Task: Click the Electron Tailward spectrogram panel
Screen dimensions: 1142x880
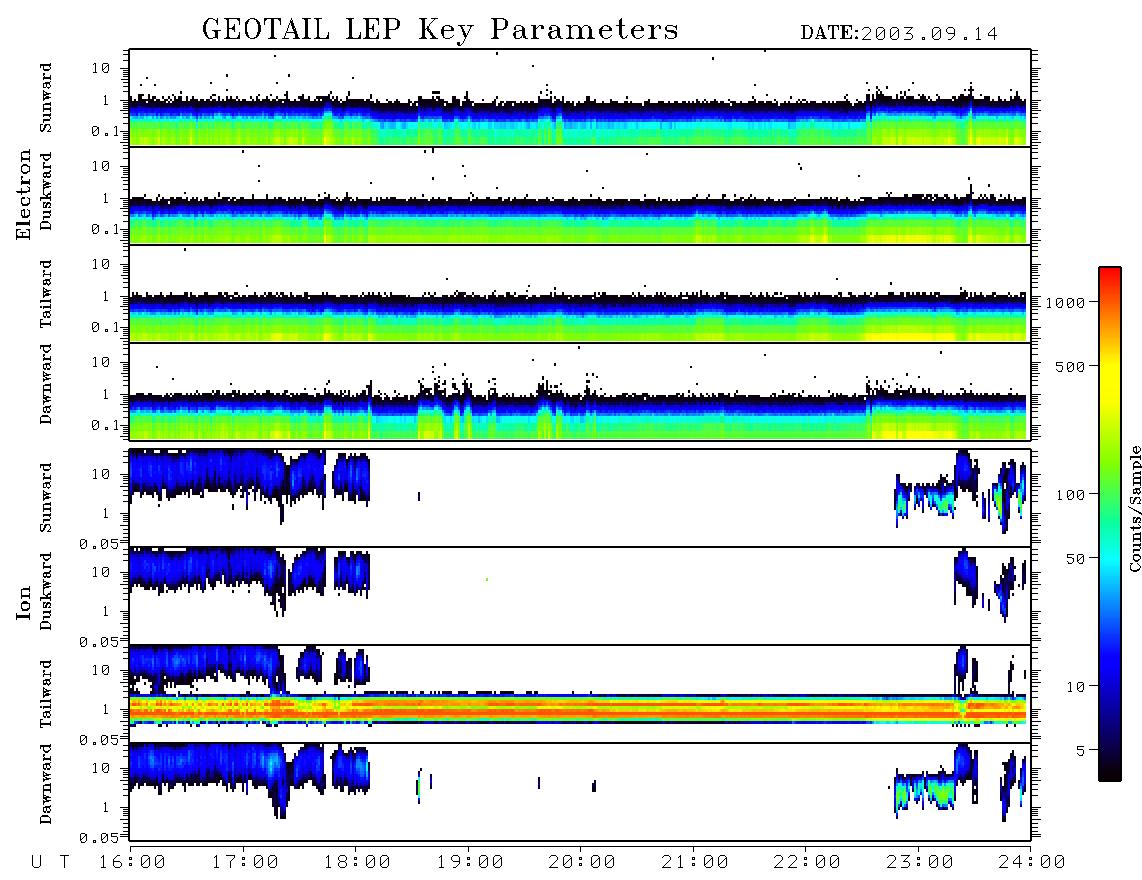Action: (x=580, y=294)
